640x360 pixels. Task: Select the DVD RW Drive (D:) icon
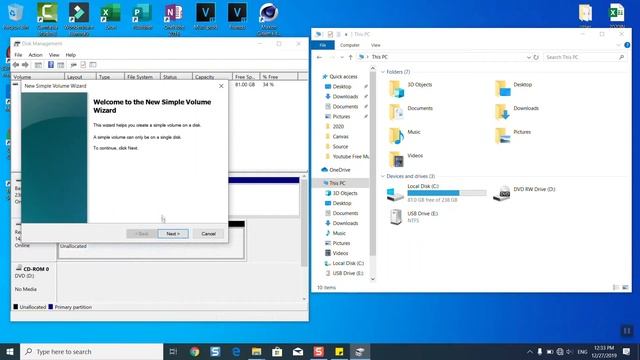pyautogui.click(x=502, y=193)
